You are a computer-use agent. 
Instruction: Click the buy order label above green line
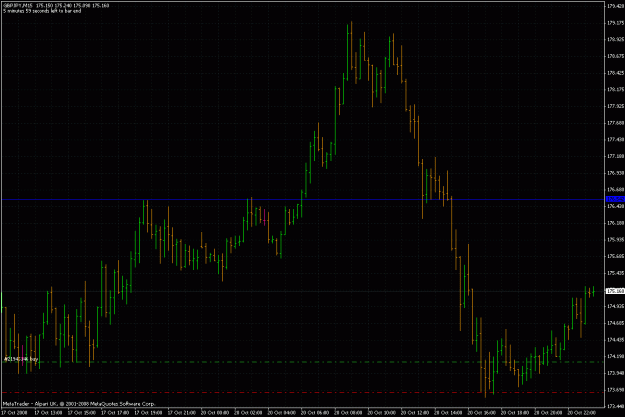(x=21, y=359)
